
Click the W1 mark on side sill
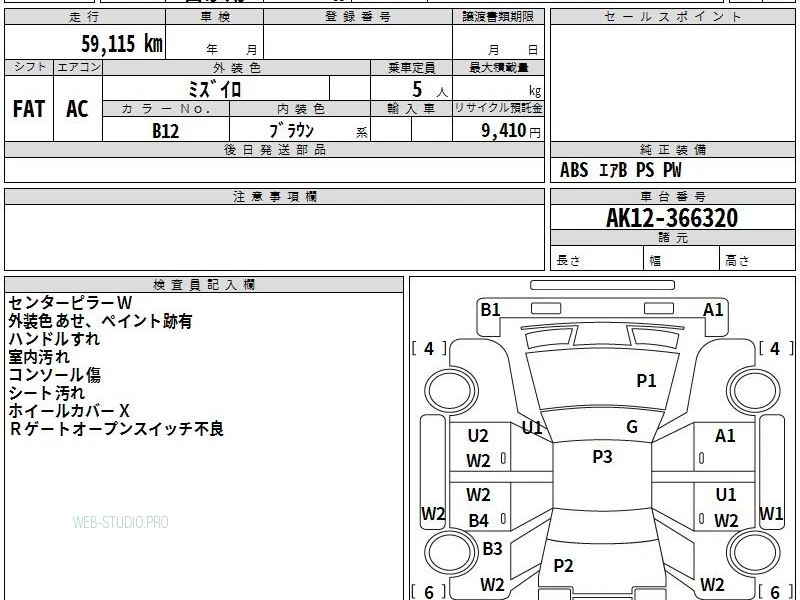tap(771, 513)
